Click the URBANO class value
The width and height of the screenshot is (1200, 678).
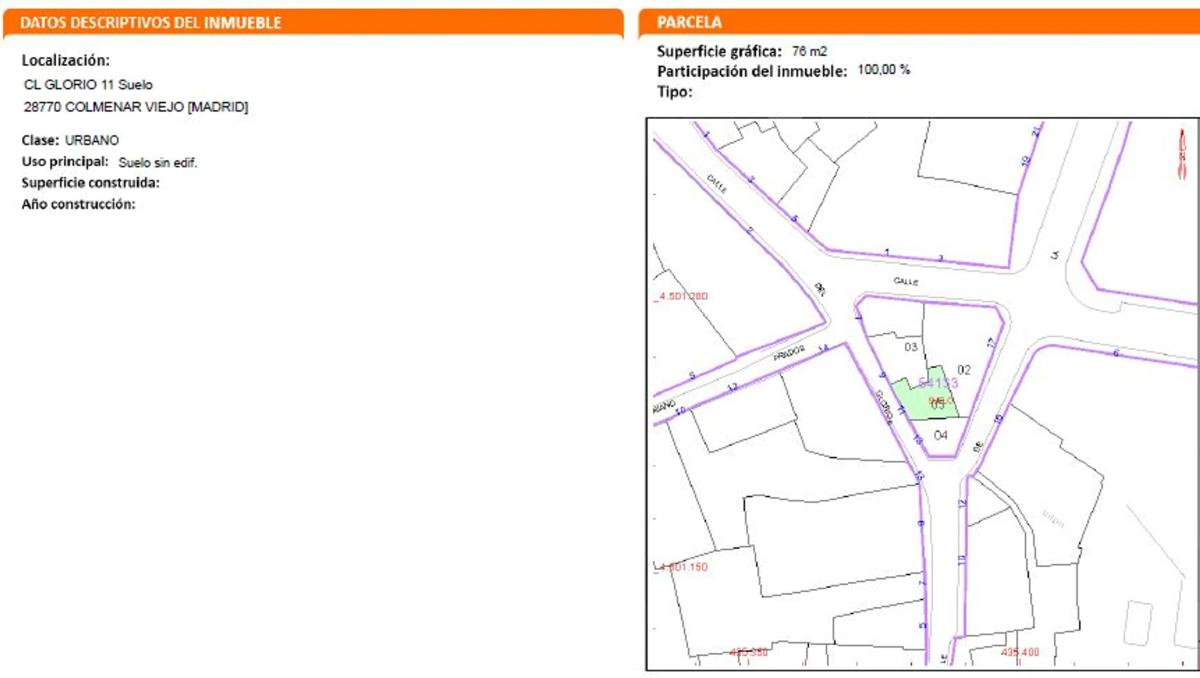92,141
